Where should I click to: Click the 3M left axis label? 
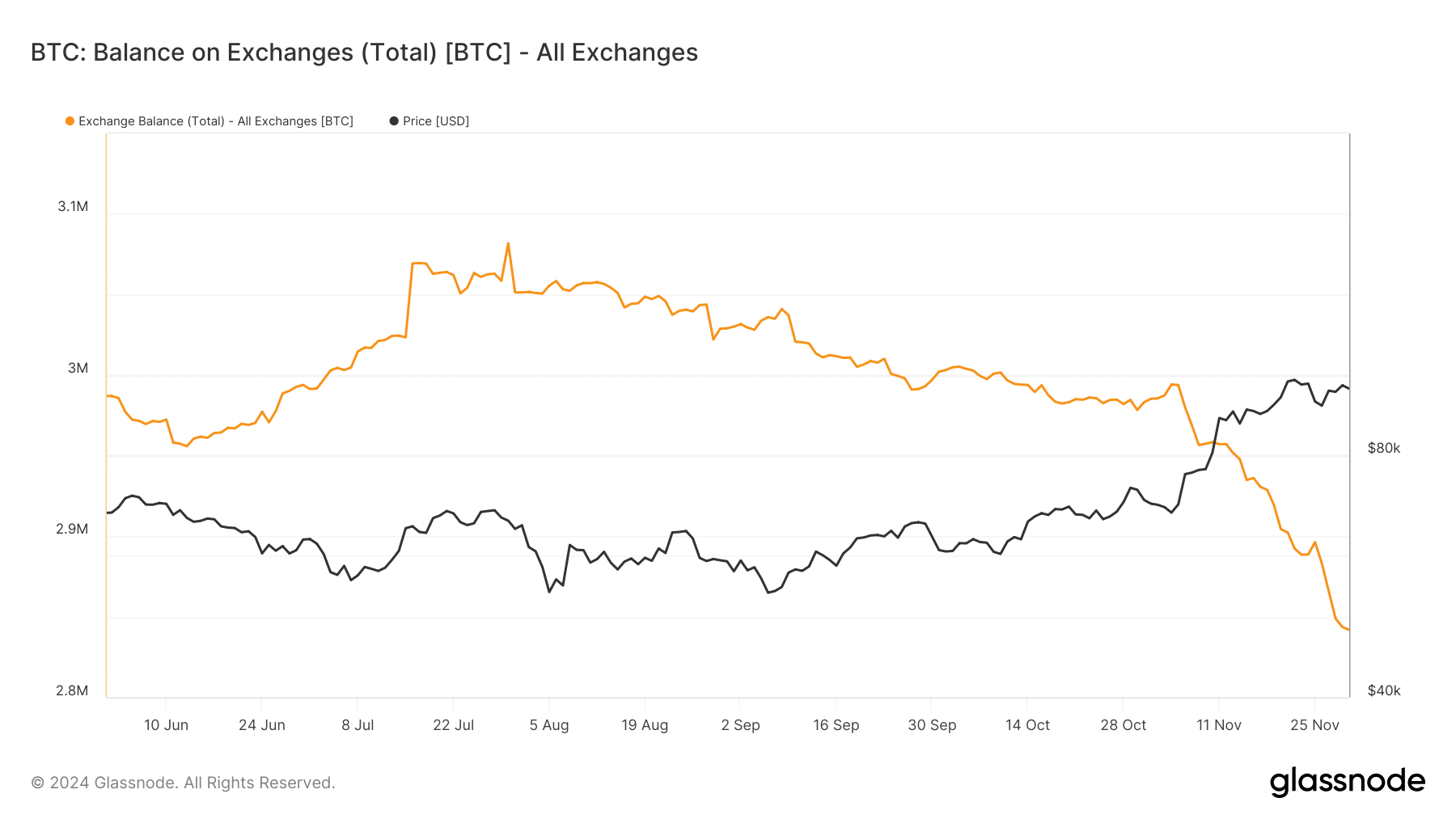[x=78, y=369]
